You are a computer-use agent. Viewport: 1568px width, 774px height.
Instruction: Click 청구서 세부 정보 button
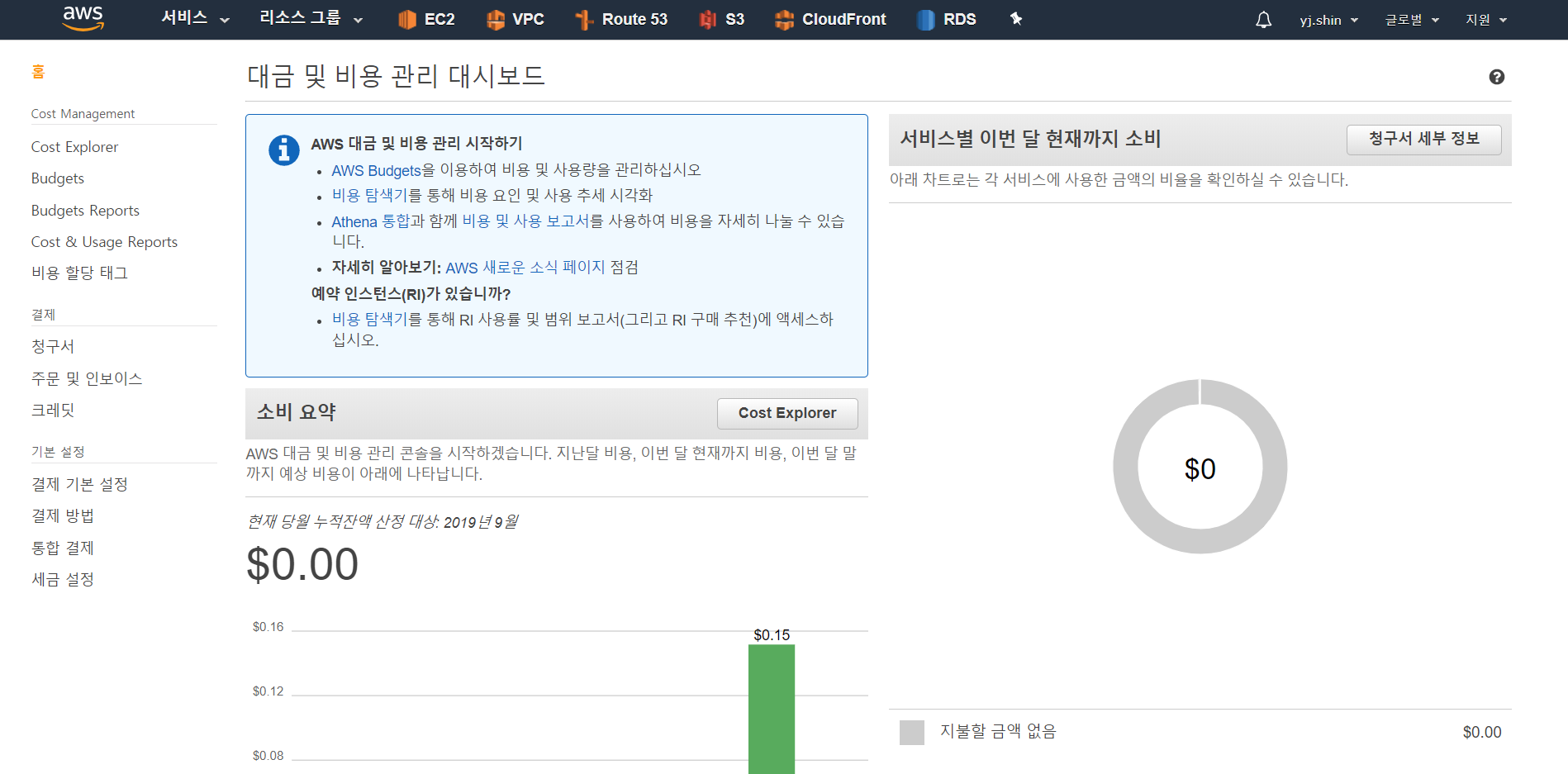pyautogui.click(x=1424, y=139)
